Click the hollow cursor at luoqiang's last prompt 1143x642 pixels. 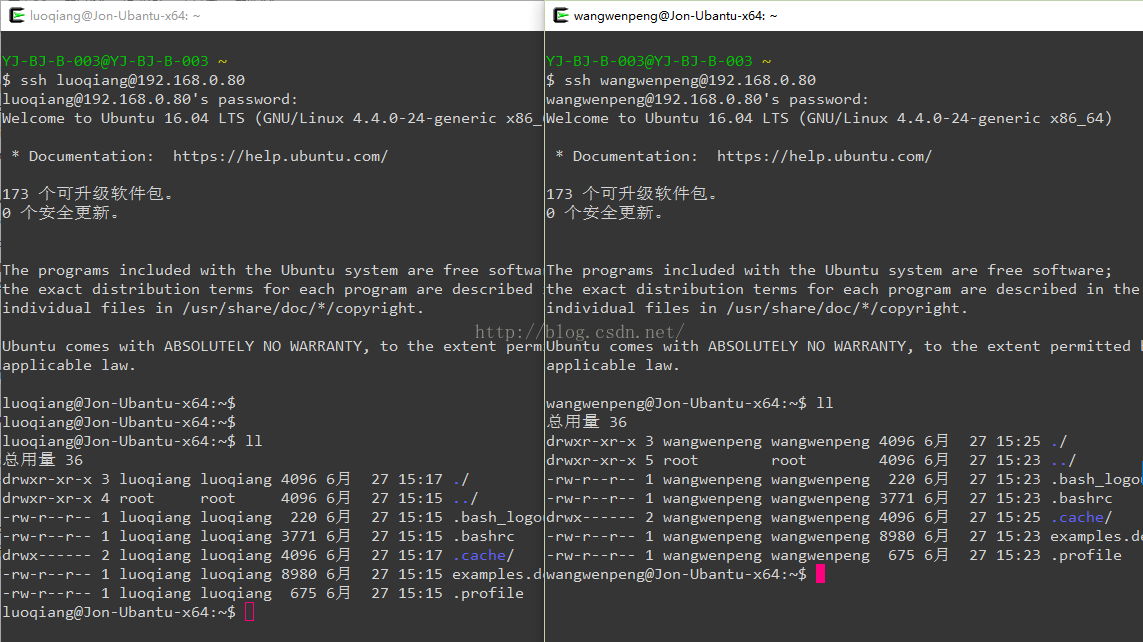pos(249,612)
